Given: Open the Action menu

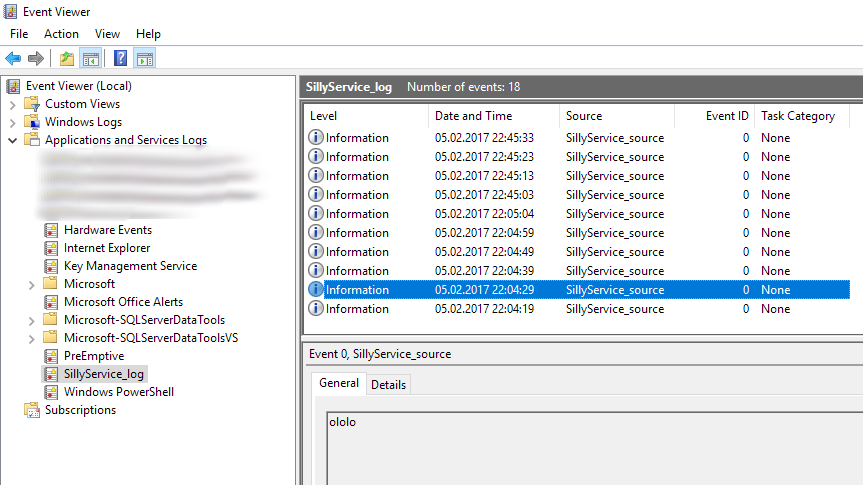Looking at the screenshot, I should click(61, 34).
